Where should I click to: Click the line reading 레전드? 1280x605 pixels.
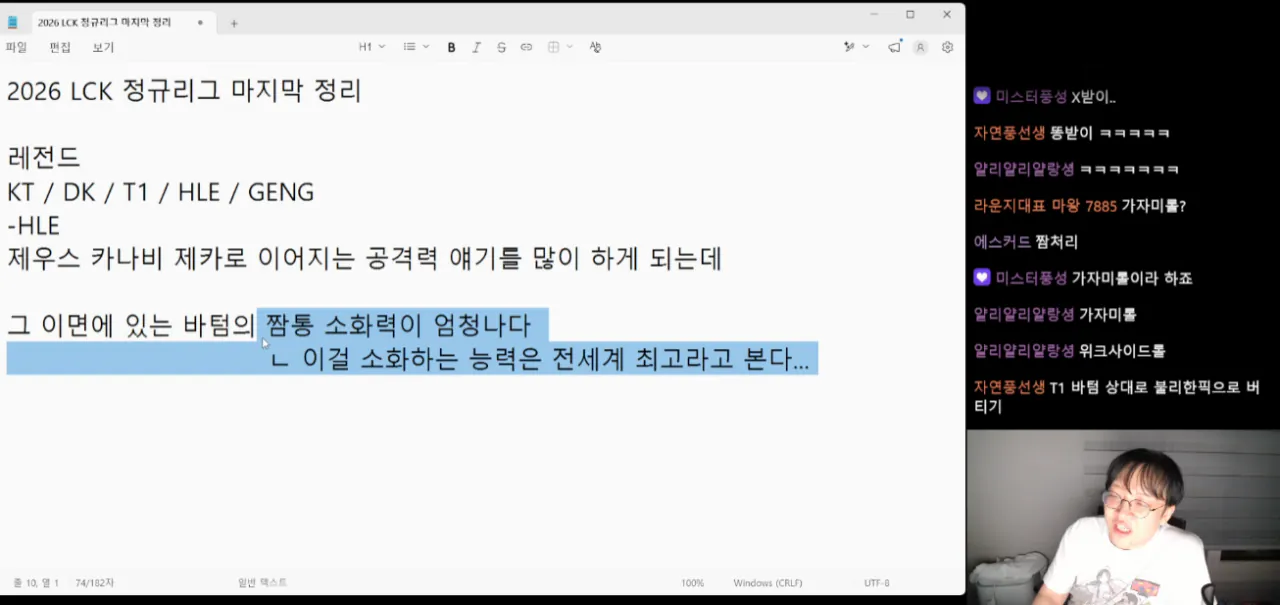43,158
